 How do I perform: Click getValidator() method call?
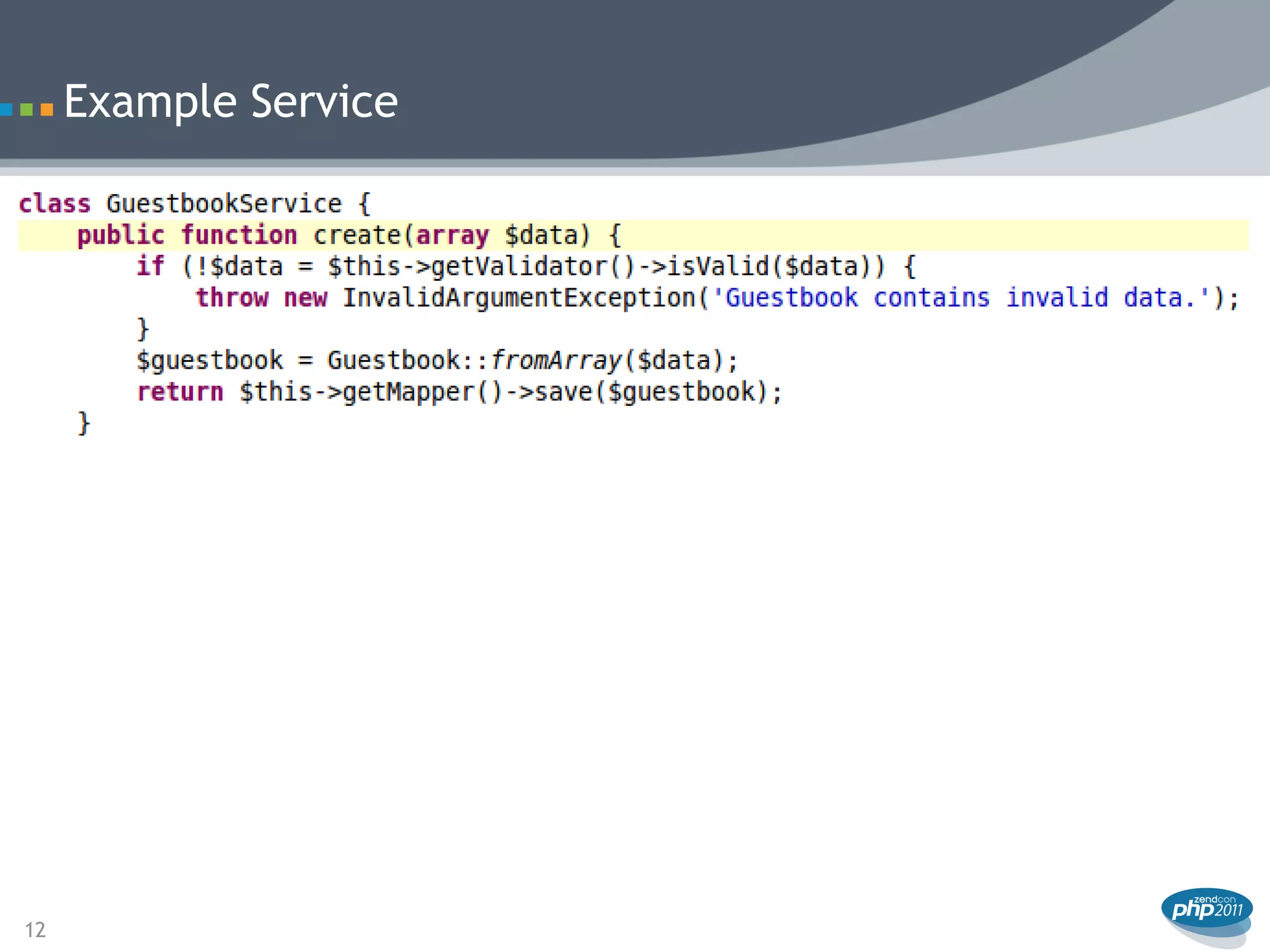pyautogui.click(x=532, y=267)
